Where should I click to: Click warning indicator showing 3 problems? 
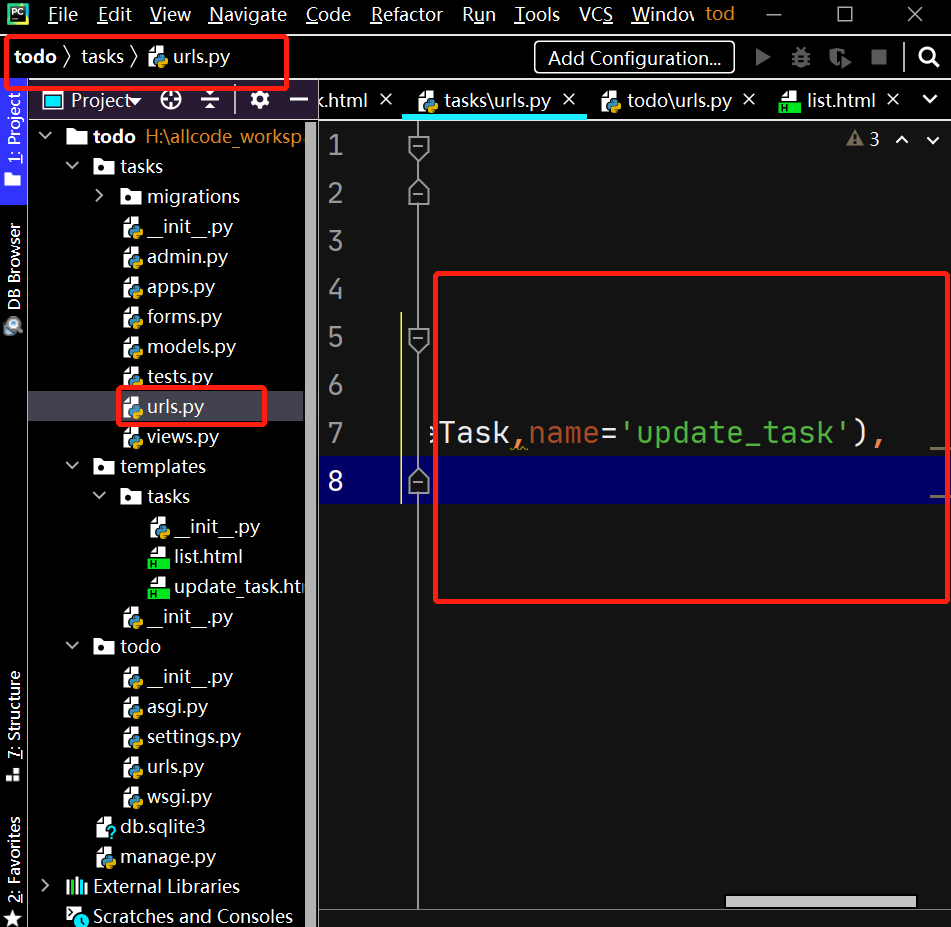click(x=862, y=139)
